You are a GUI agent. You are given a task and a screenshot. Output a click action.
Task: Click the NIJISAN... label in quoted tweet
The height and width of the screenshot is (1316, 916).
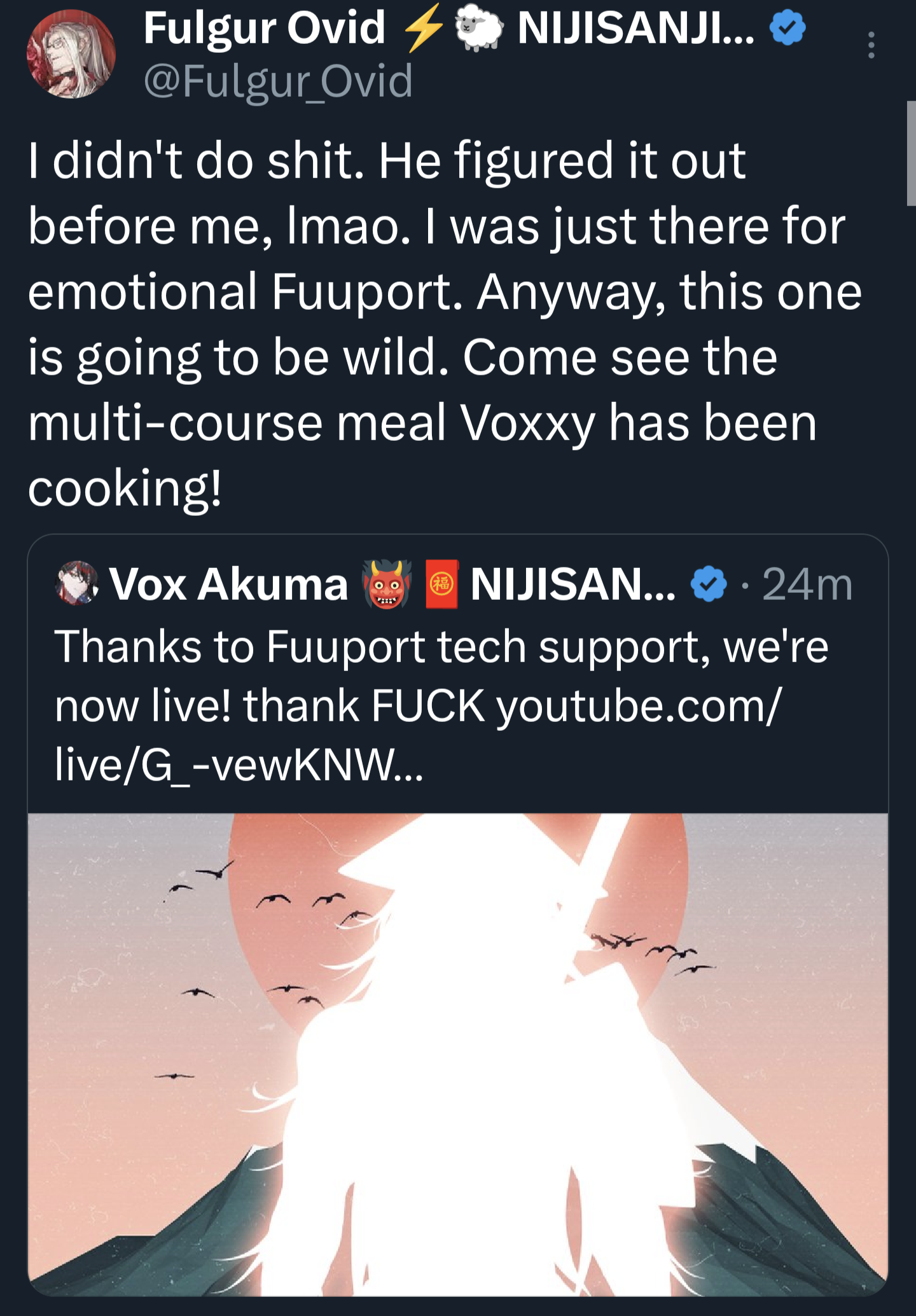(x=572, y=584)
